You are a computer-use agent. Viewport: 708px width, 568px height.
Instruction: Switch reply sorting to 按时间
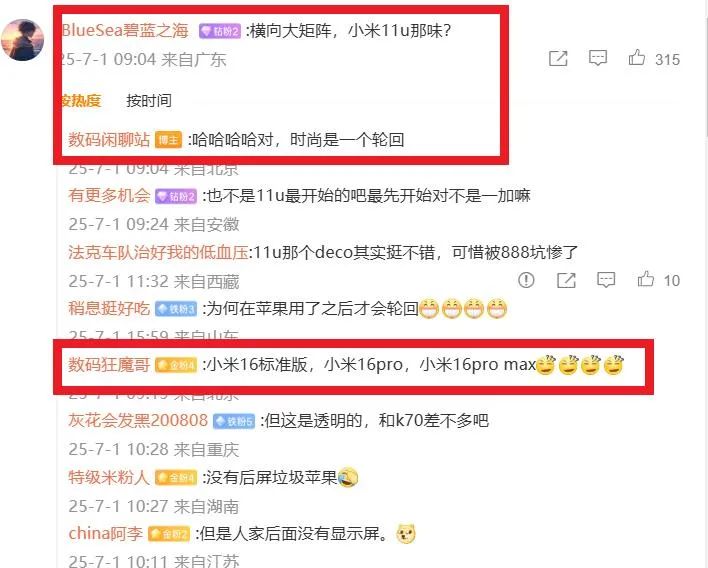click(149, 100)
